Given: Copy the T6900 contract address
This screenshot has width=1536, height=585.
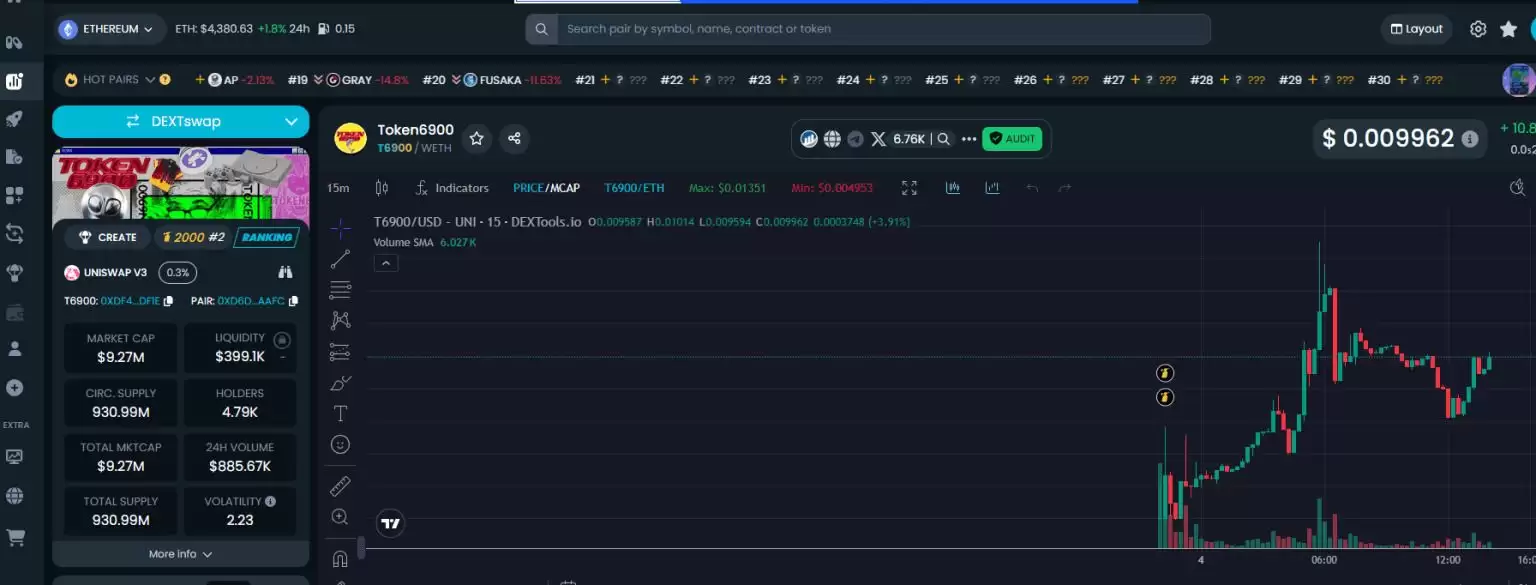Looking at the screenshot, I should [168, 301].
